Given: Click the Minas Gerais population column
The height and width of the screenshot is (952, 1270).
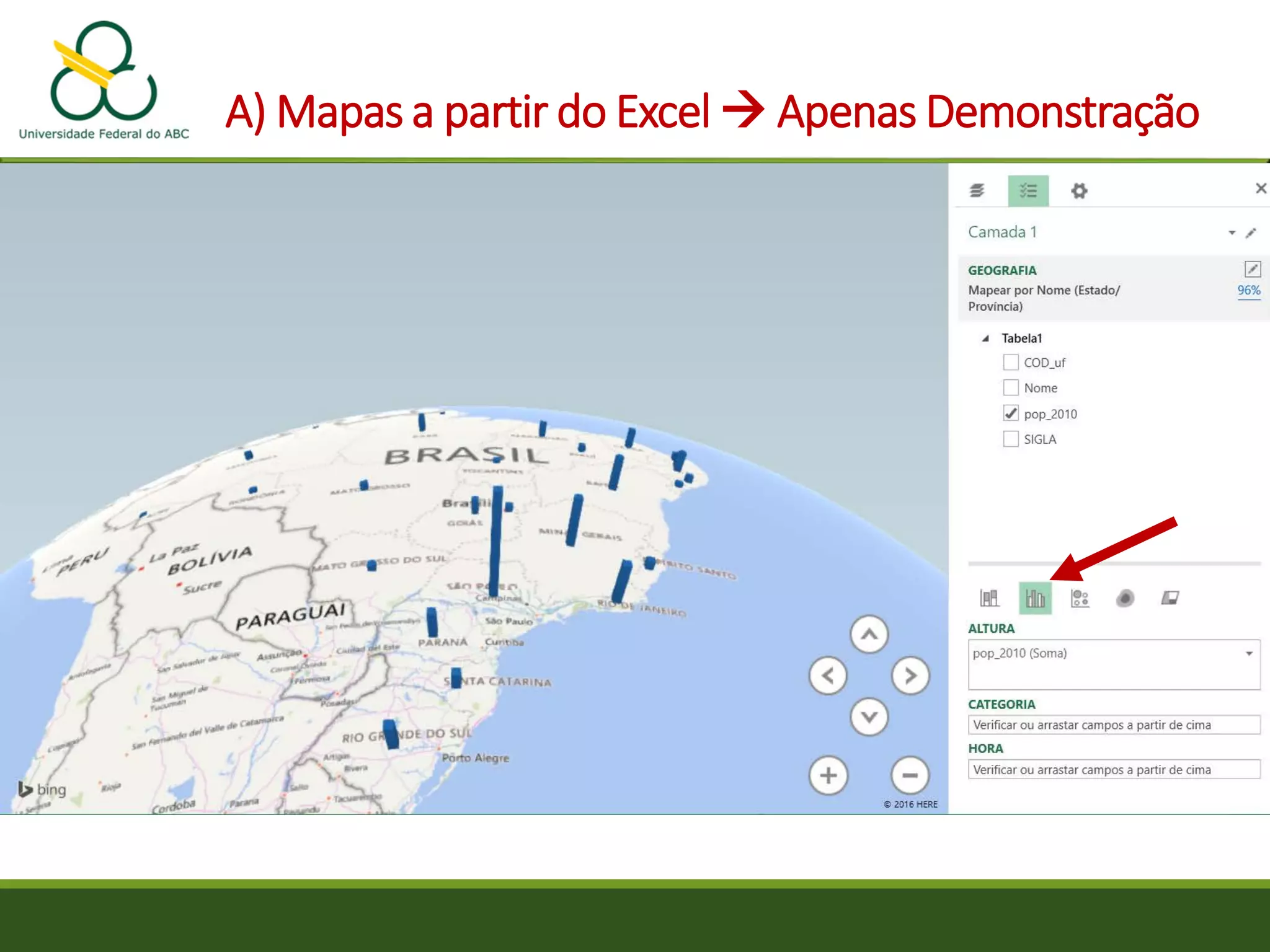Looking at the screenshot, I should click(x=574, y=520).
